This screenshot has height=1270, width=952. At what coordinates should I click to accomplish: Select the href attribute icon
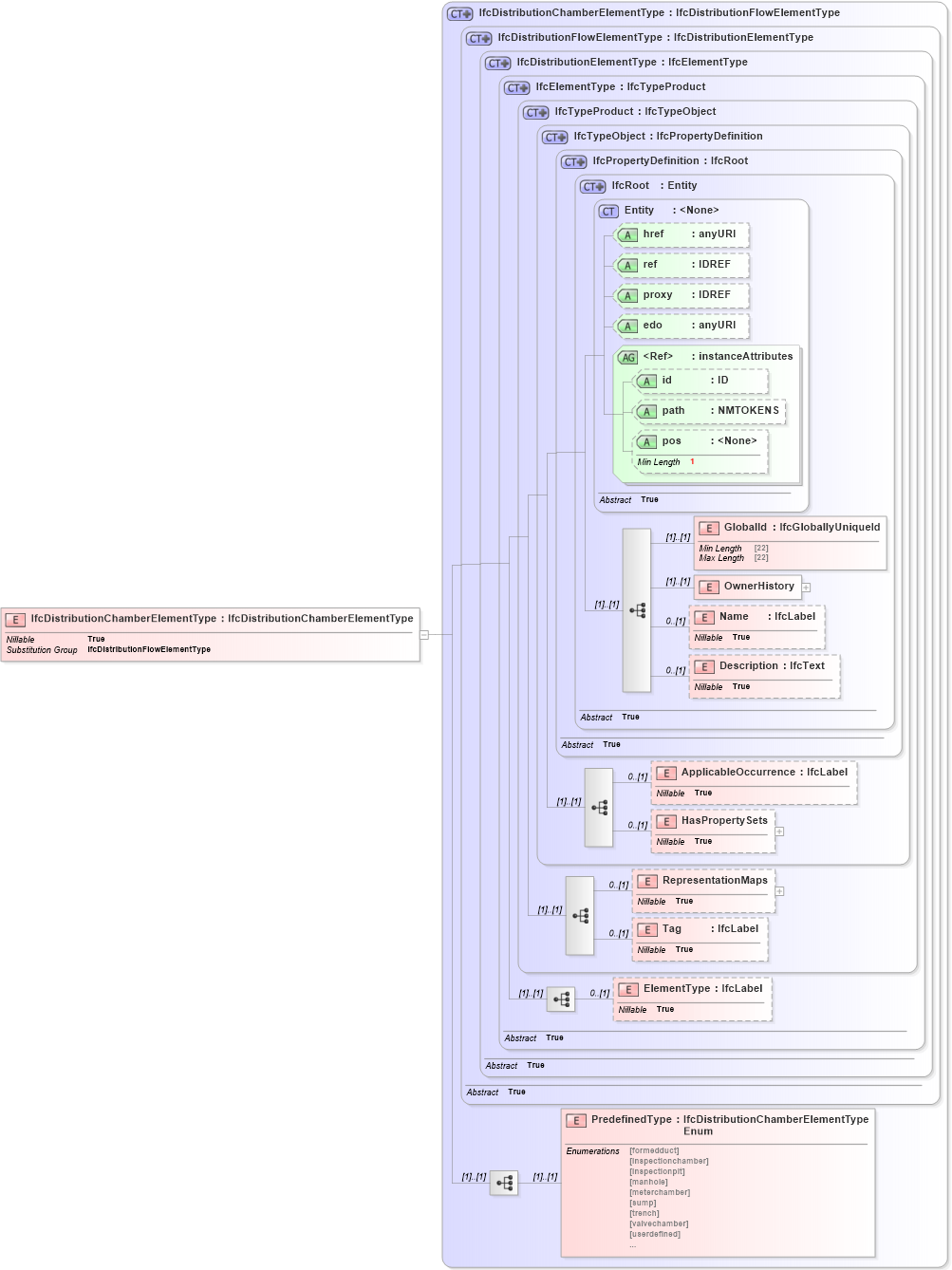[627, 235]
